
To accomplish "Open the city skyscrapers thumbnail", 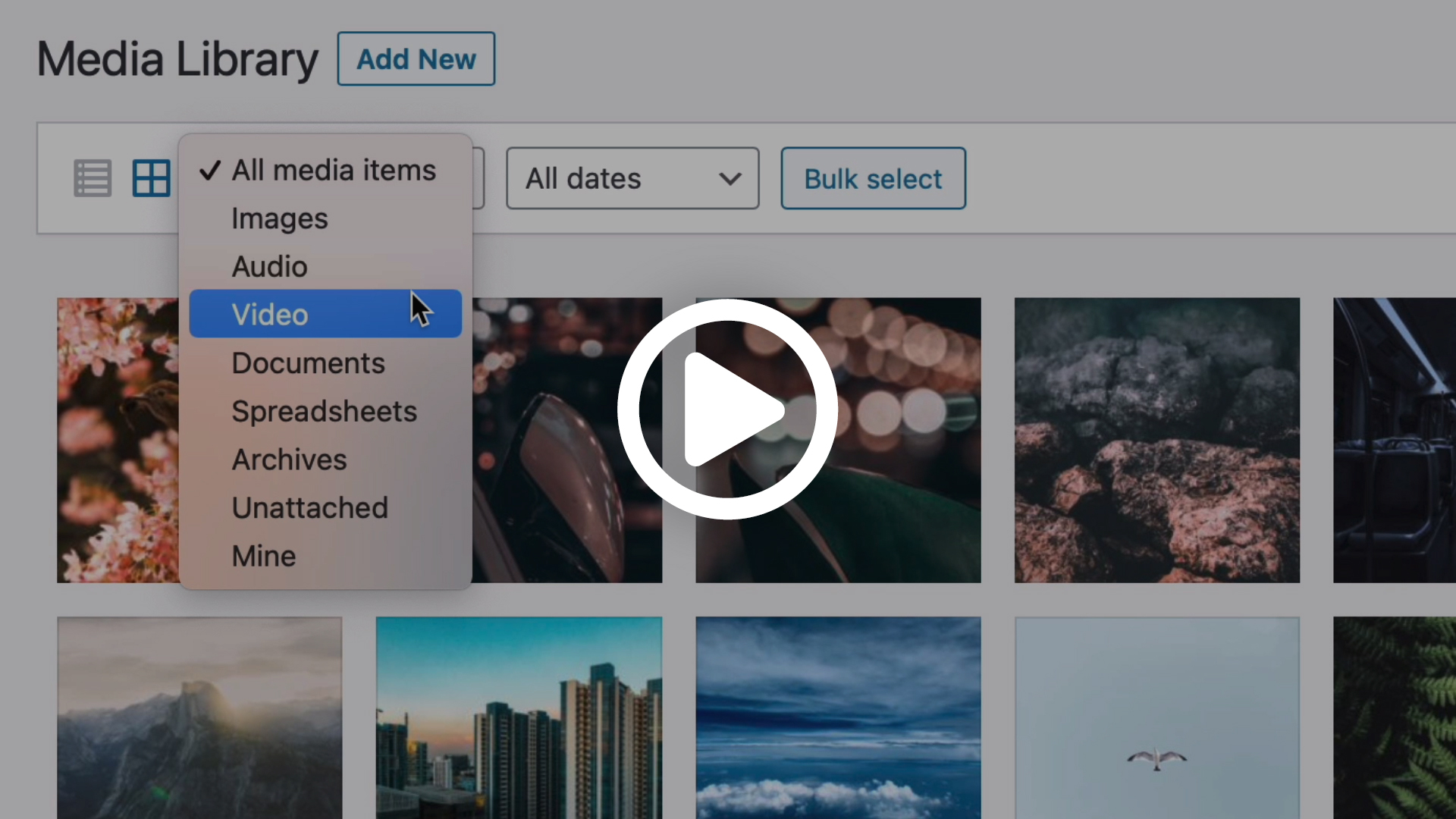I will [x=519, y=717].
